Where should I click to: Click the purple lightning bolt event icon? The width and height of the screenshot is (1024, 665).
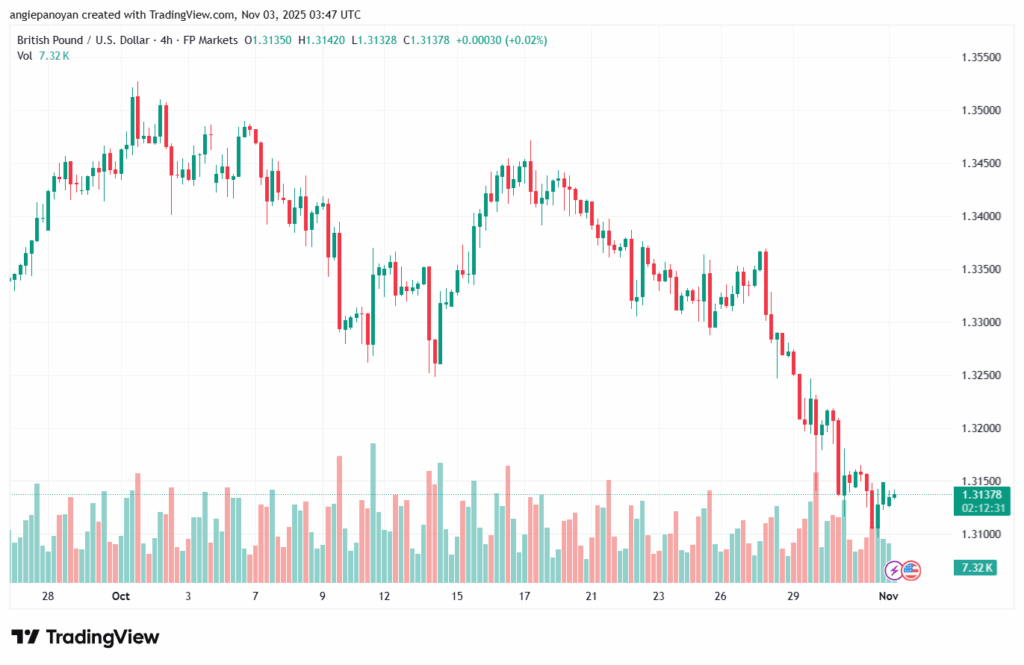[894, 570]
